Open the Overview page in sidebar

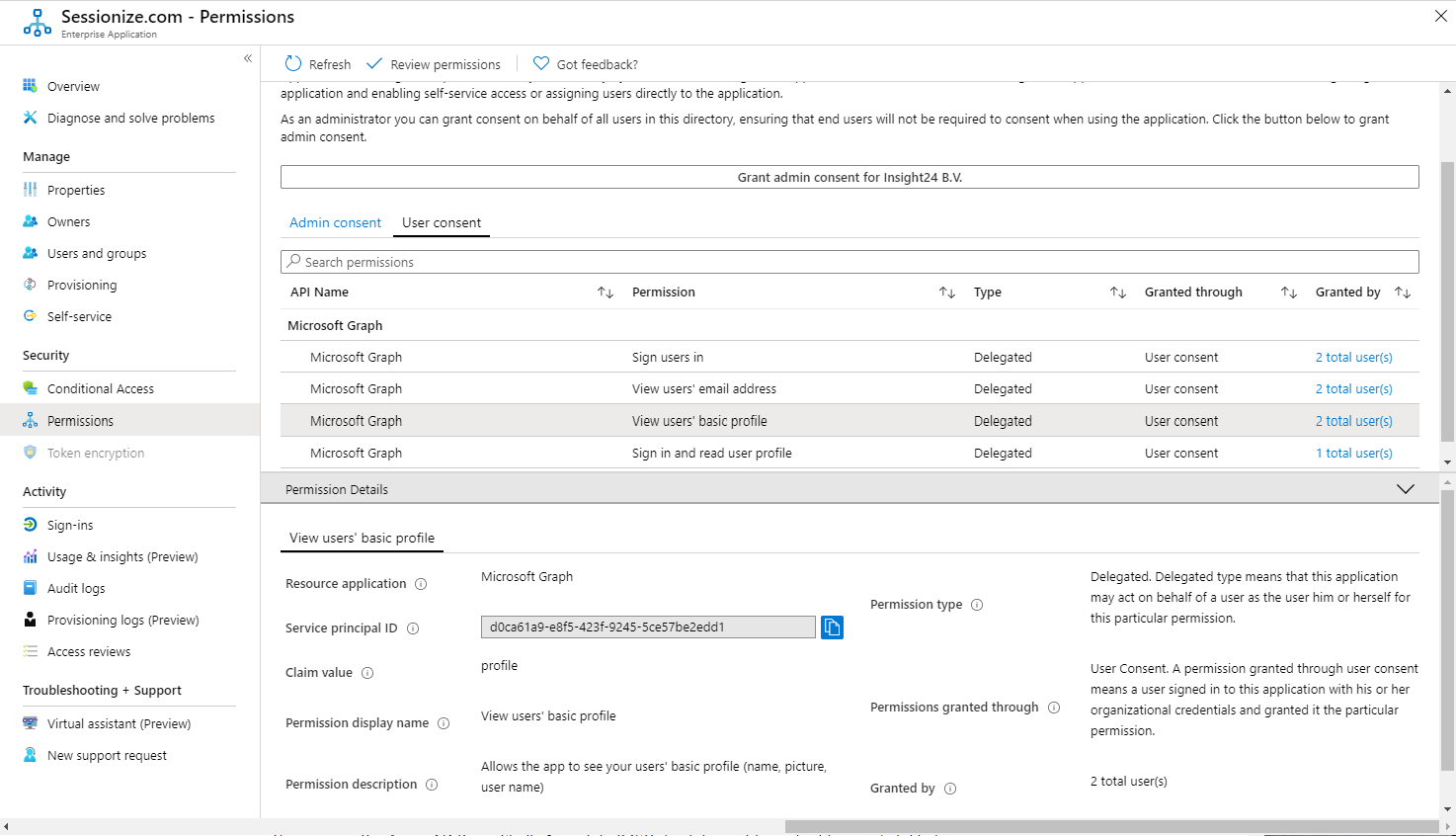click(73, 86)
